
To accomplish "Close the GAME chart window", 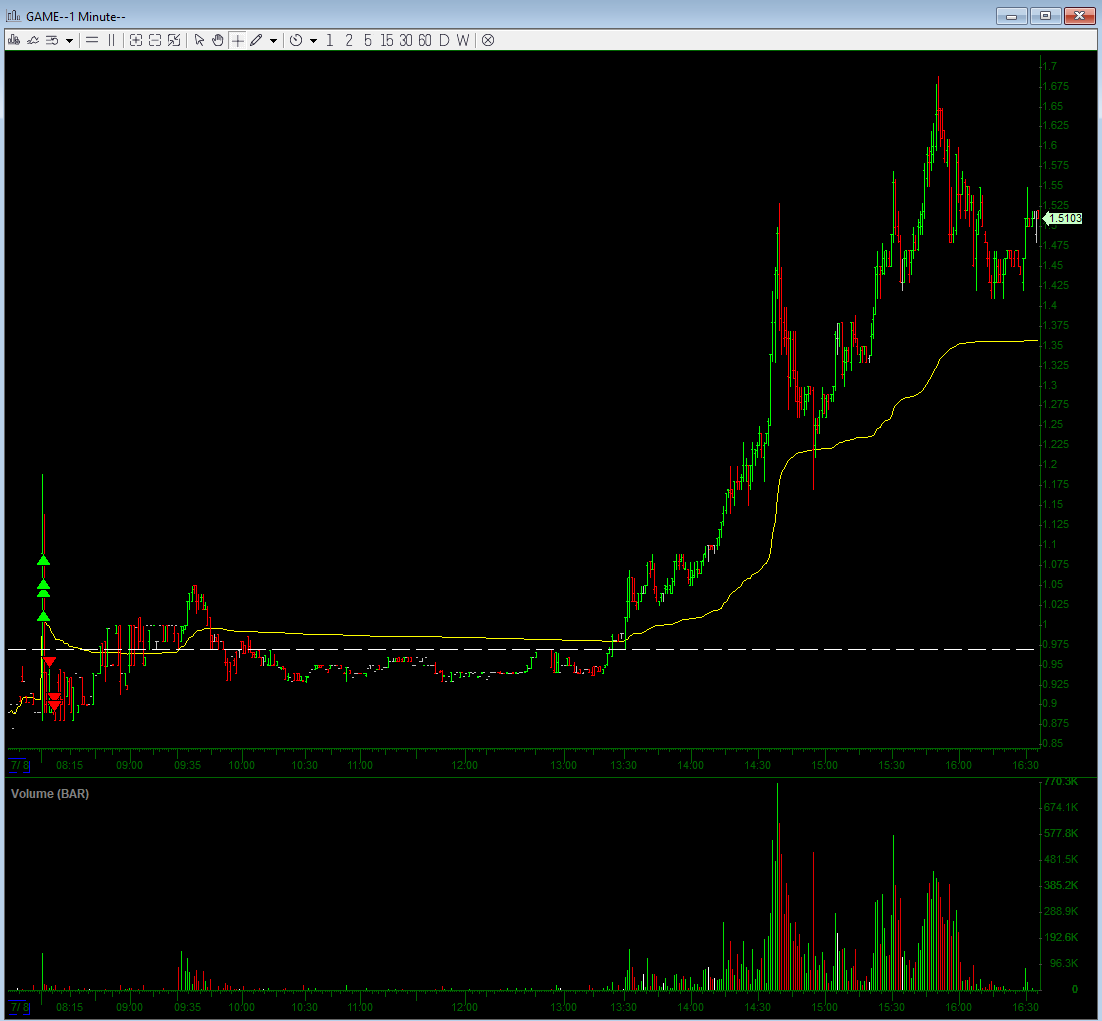I will [1080, 15].
